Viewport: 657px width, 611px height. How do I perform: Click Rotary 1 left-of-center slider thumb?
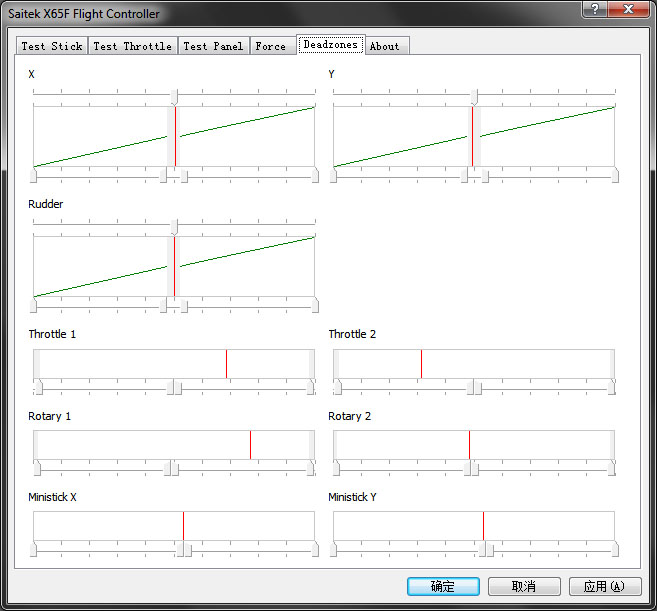click(x=167, y=468)
